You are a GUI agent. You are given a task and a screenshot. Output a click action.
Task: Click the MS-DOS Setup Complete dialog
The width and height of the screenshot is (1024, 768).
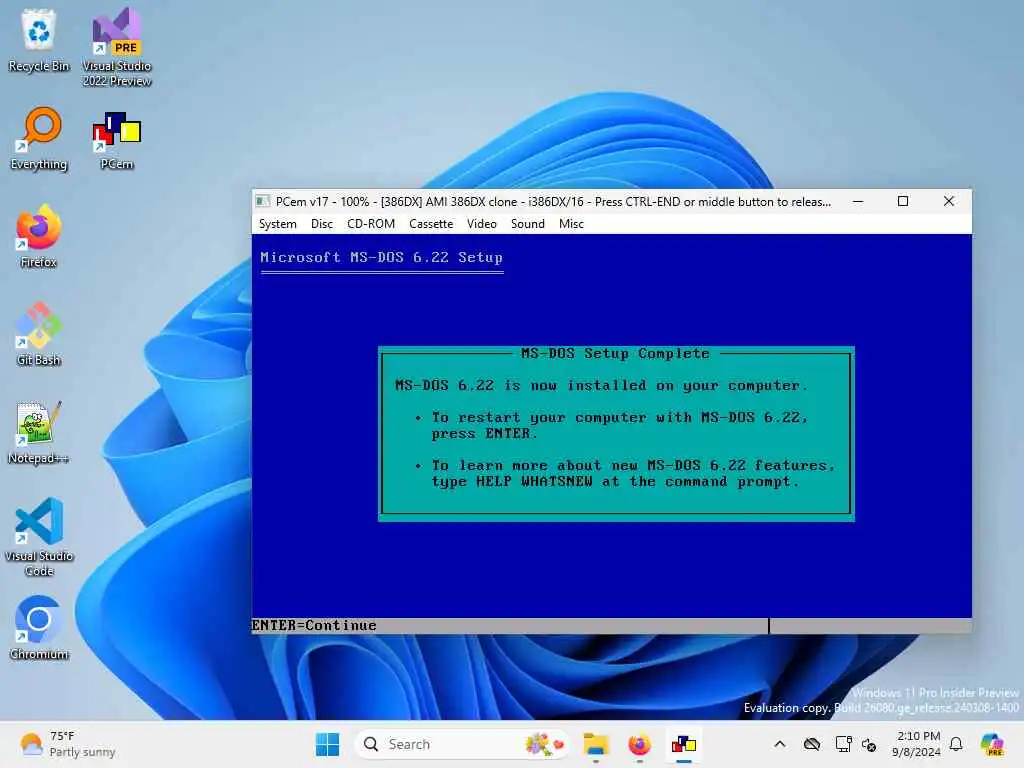click(x=616, y=434)
